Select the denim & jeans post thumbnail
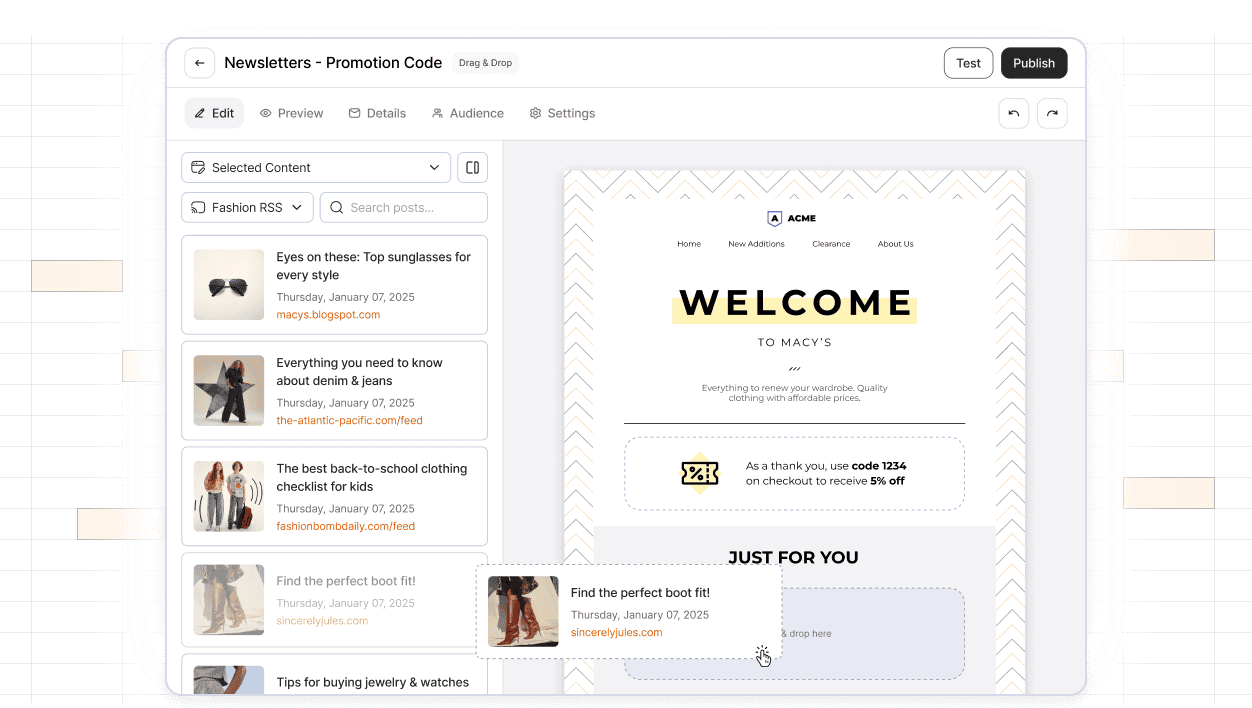The image size is (1252, 708). click(229, 391)
